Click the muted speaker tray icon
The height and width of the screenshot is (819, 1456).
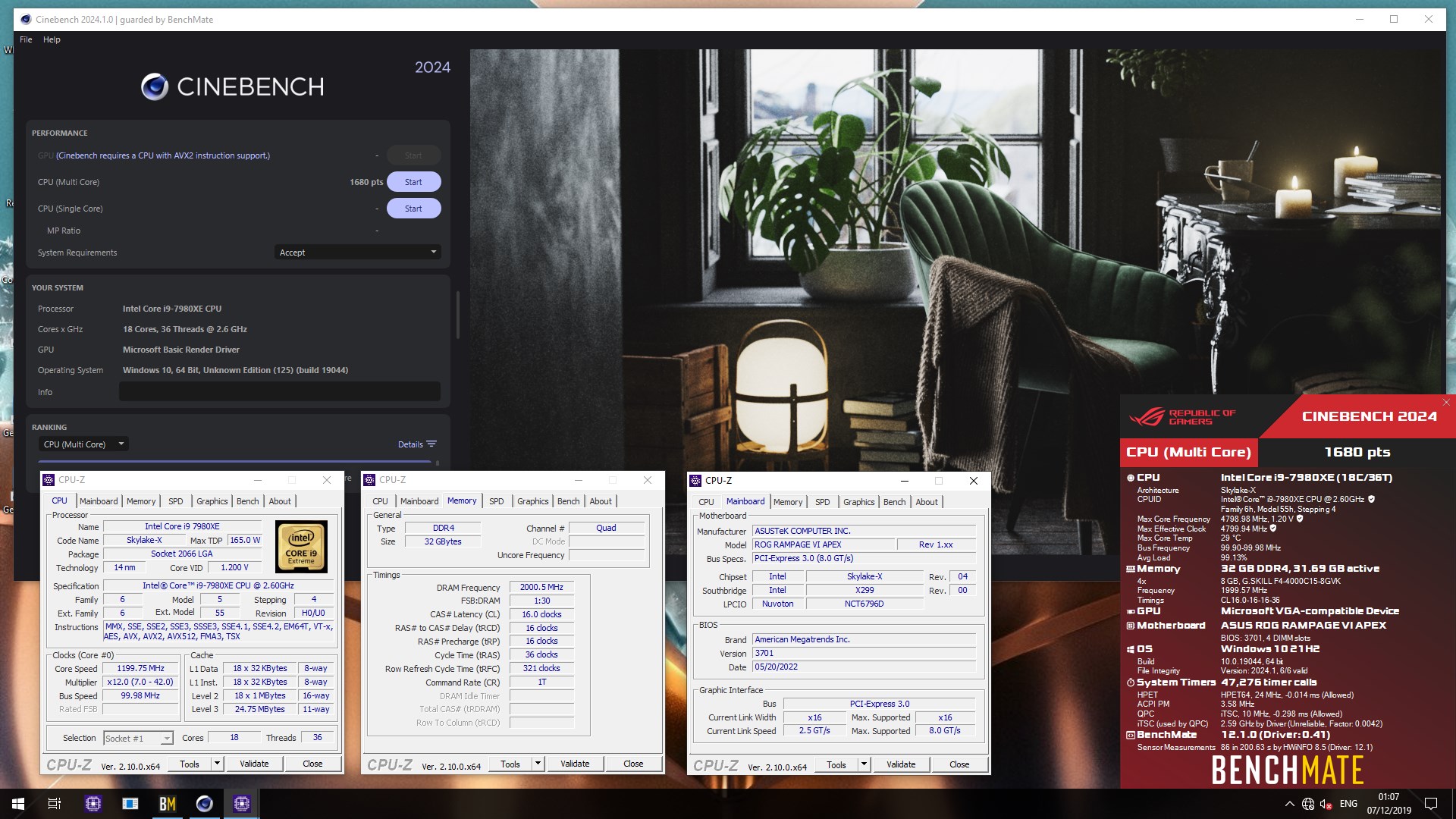click(1326, 804)
